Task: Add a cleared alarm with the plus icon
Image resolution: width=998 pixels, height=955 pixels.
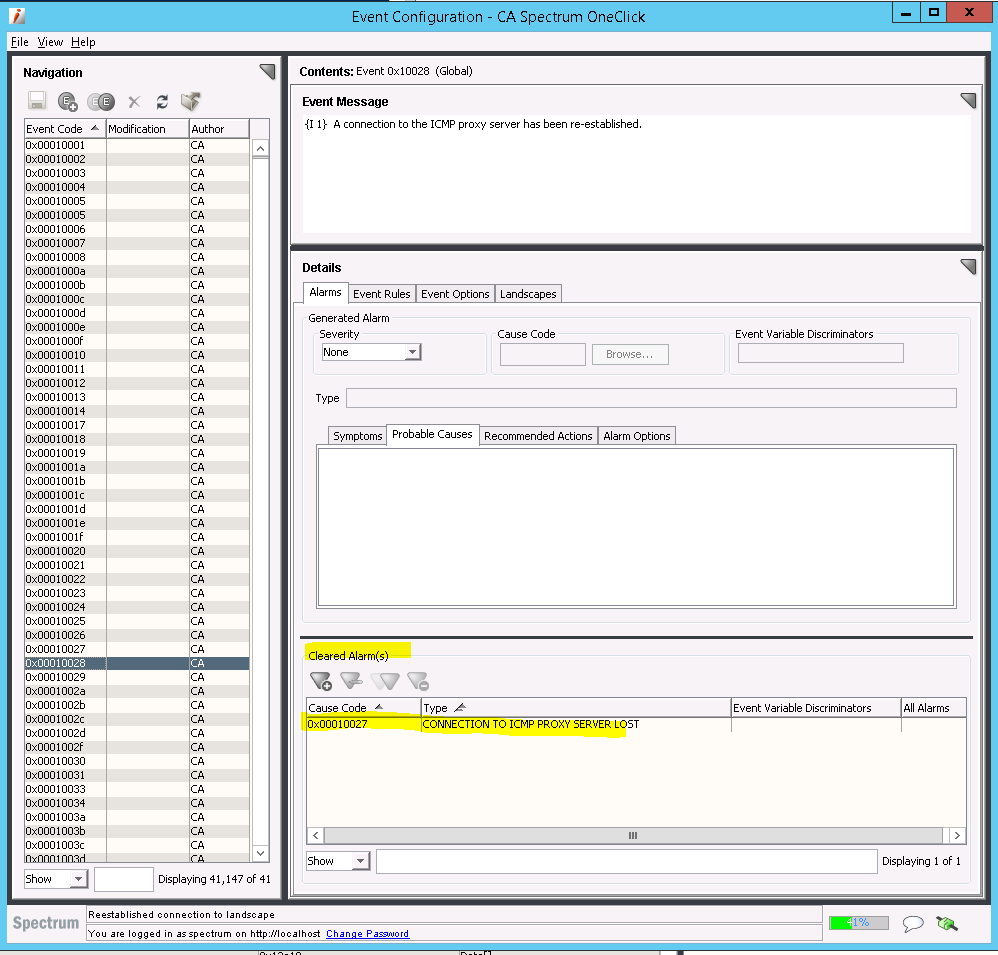Action: [x=320, y=681]
